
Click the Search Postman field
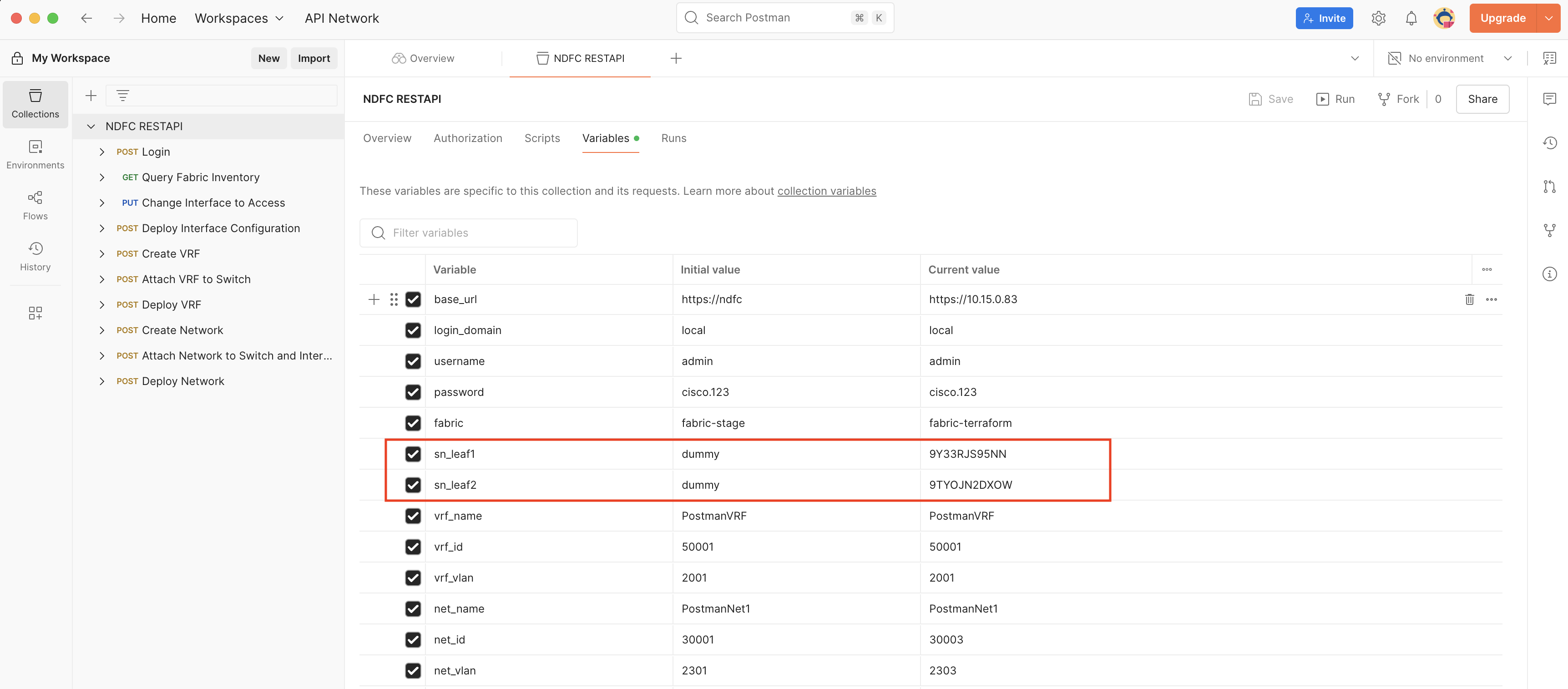784,18
